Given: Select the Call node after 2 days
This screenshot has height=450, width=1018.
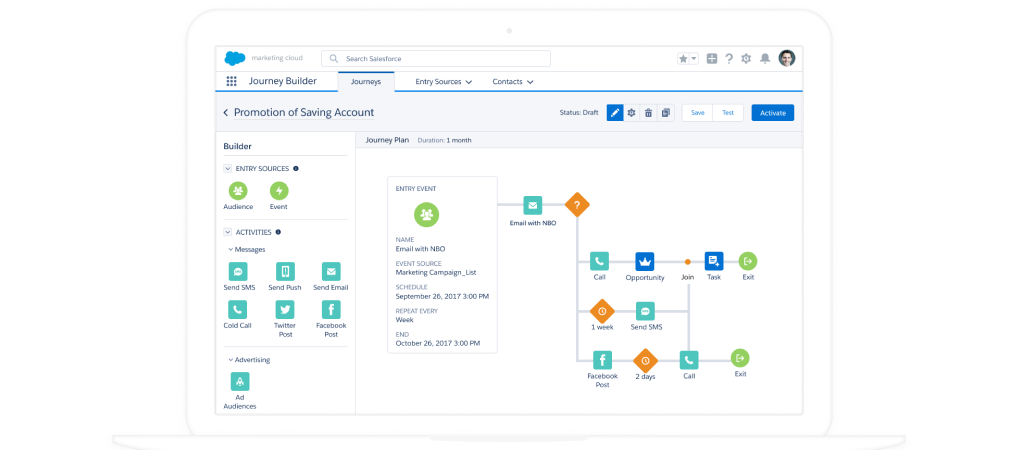Looking at the screenshot, I should pos(689,360).
